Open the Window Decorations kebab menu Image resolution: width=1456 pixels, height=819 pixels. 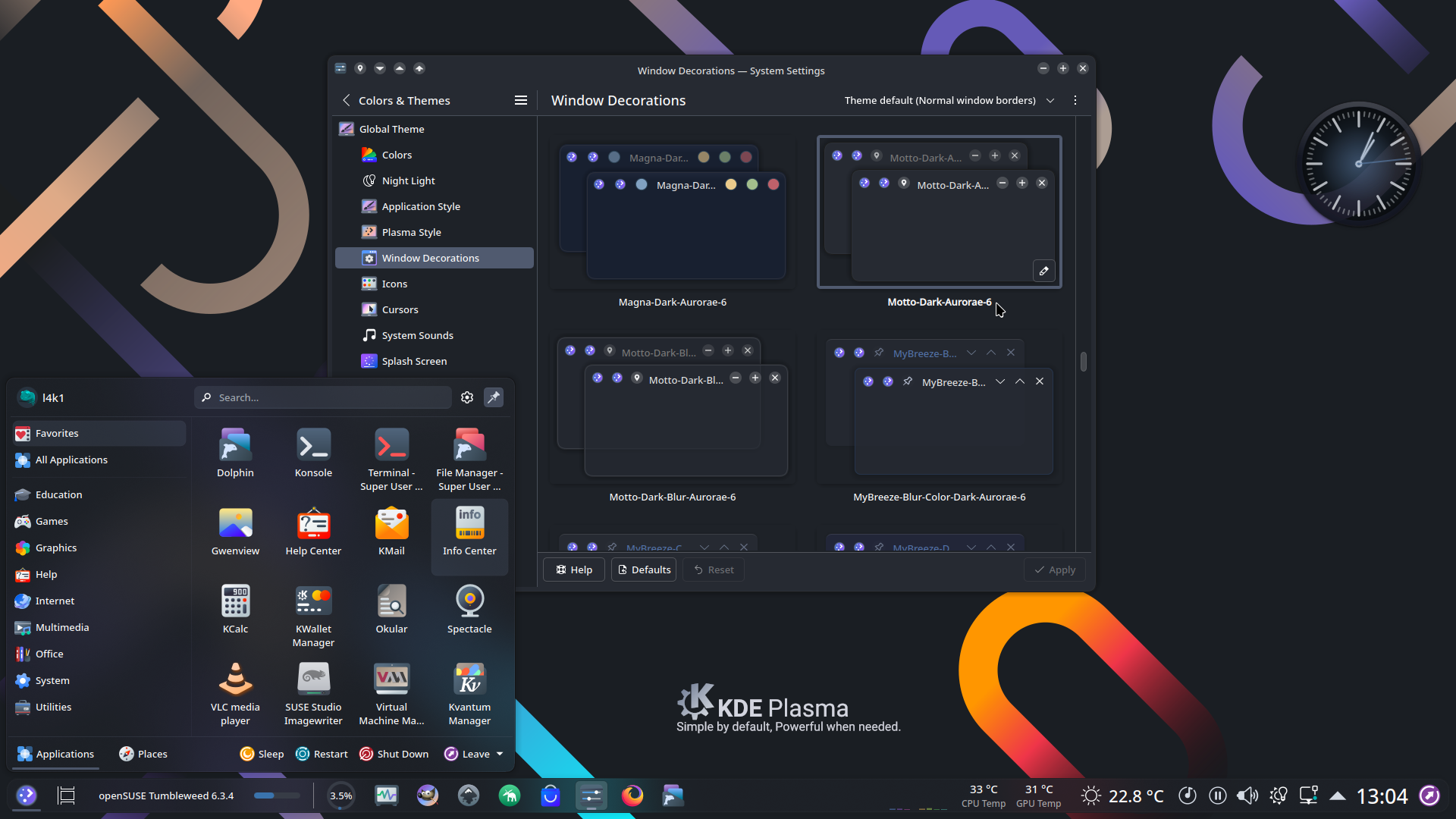click(1075, 100)
